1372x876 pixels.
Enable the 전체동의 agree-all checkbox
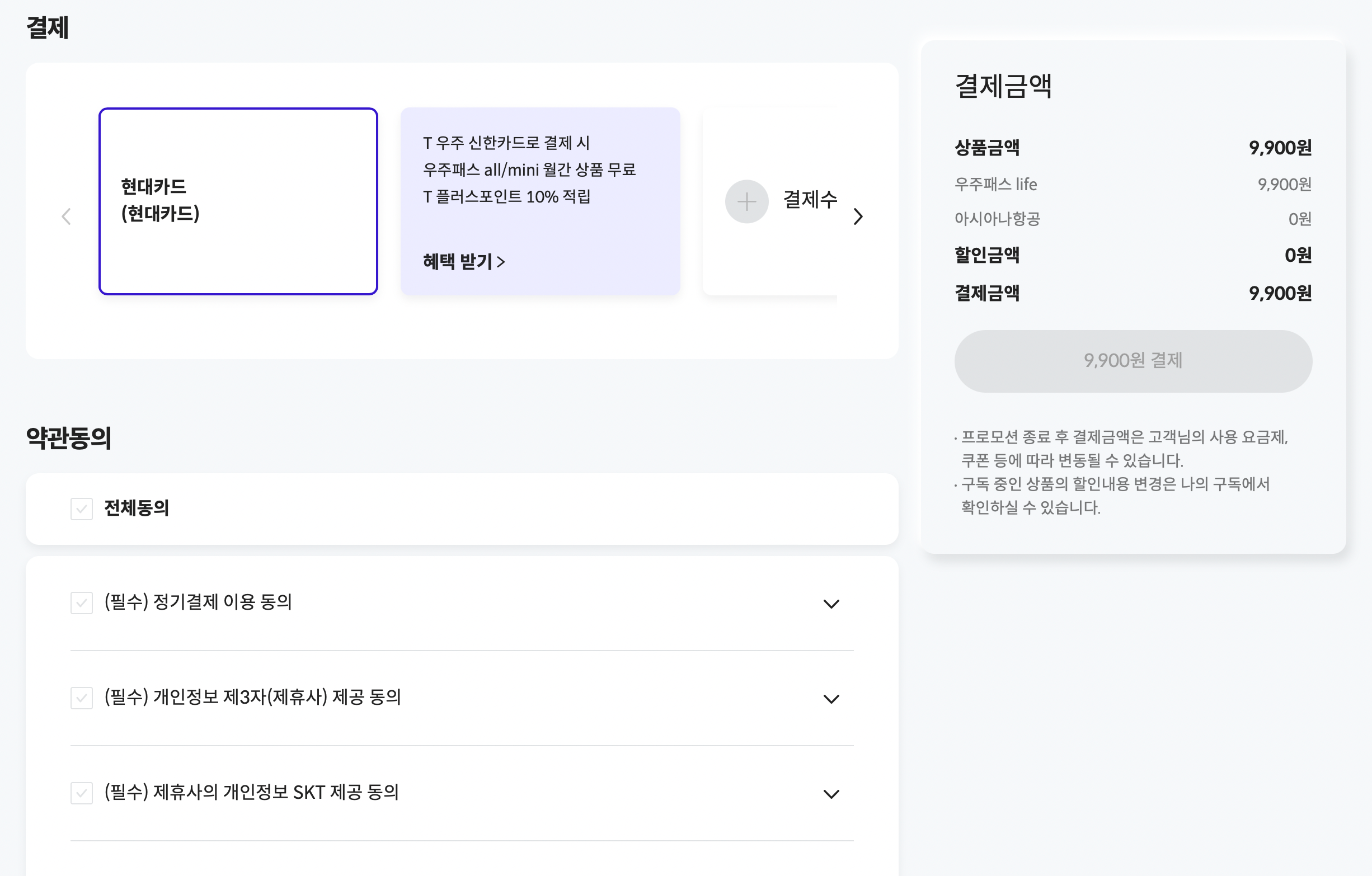coord(82,508)
